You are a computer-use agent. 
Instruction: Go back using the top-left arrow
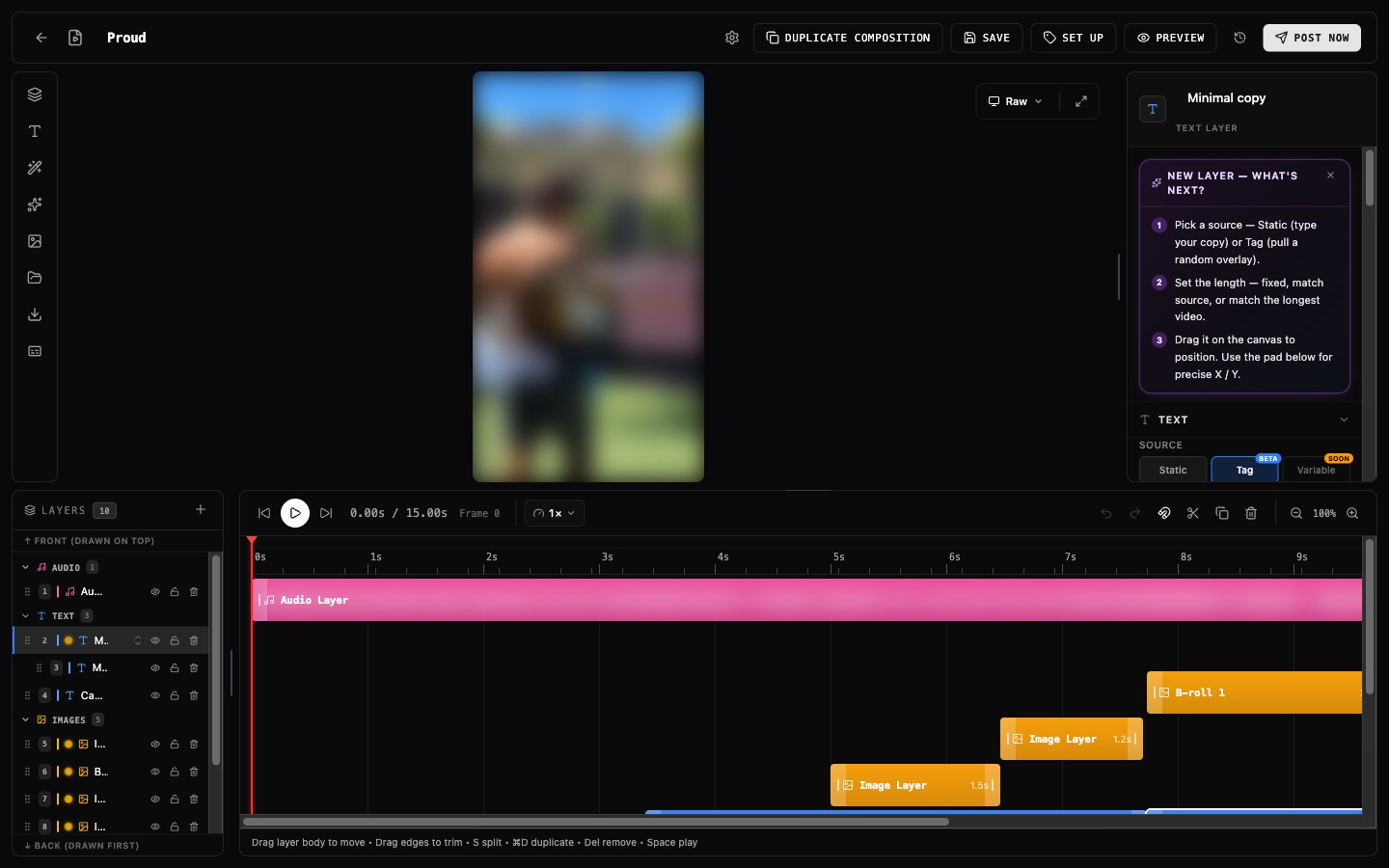41,38
